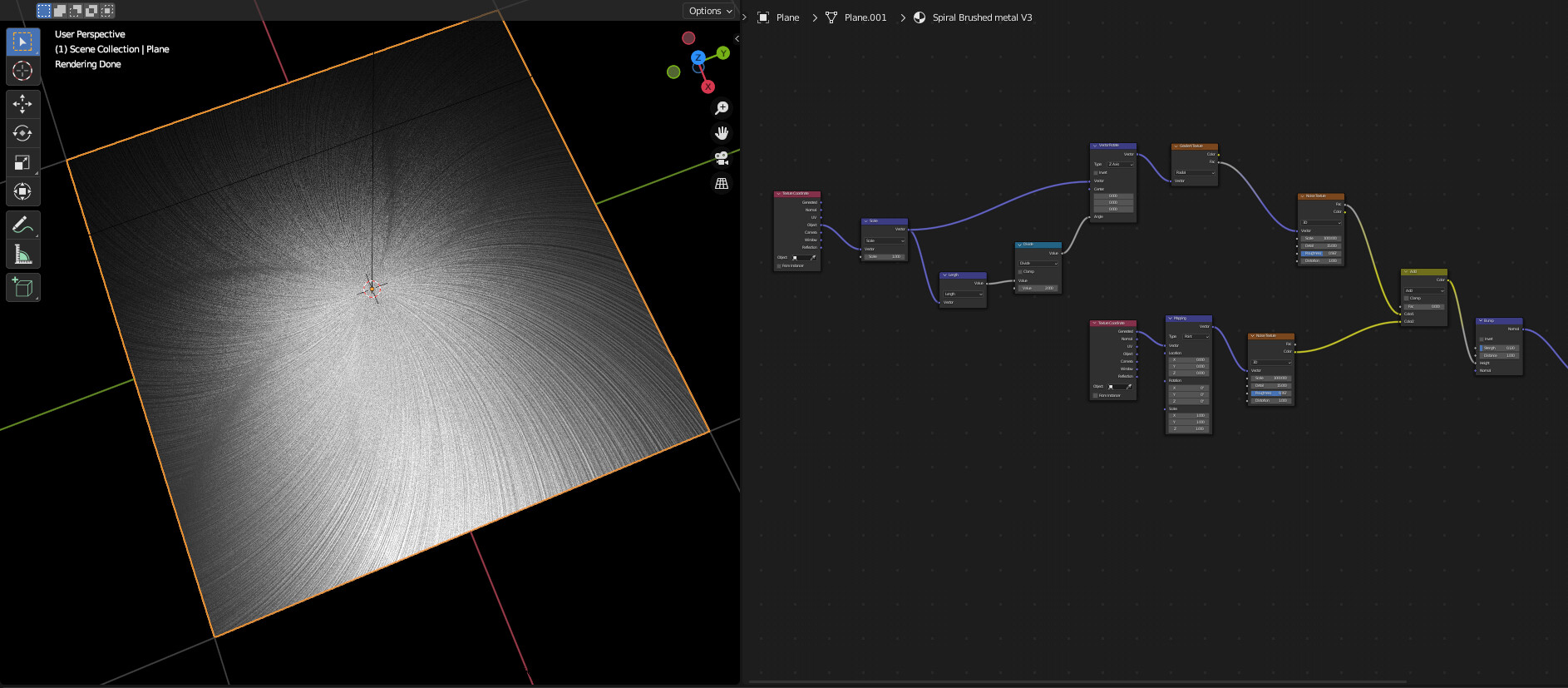Image resolution: width=1568 pixels, height=688 pixels.
Task: Set selection mode to subtract from selection
Action: (76, 11)
